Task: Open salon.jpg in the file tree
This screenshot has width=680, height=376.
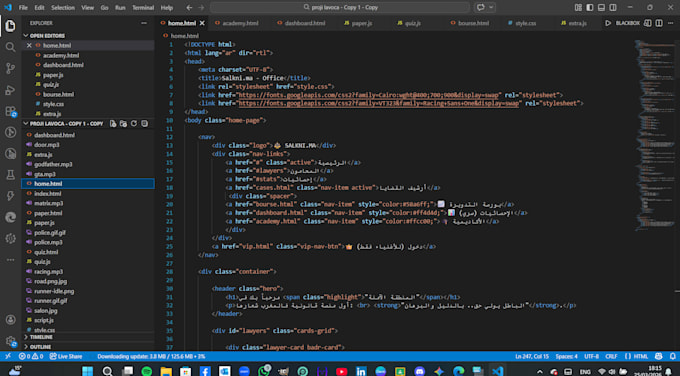Action: [46, 311]
